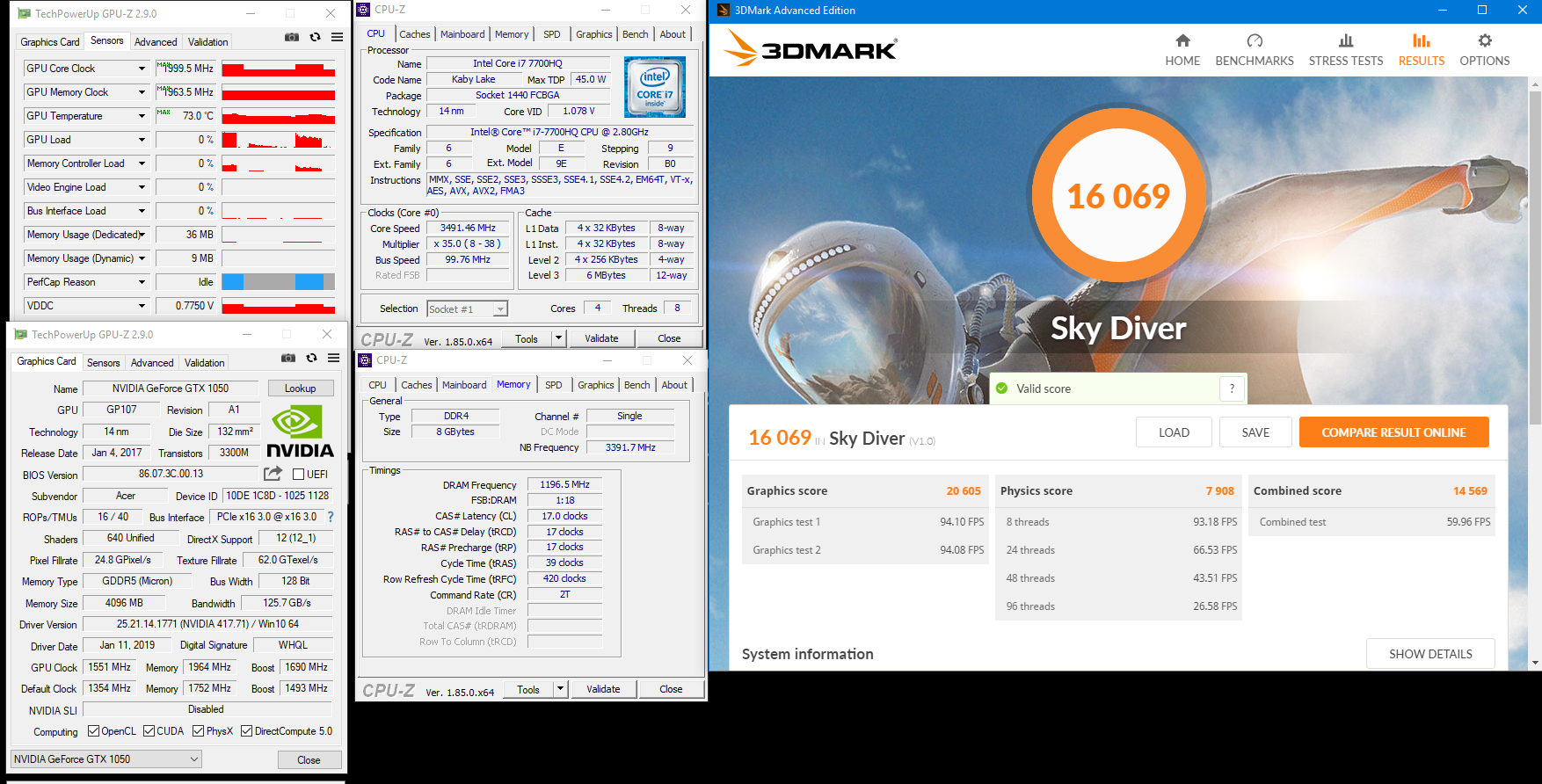
Task: Click the Intel Core i7 badge in CPU-Z
Action: click(x=655, y=87)
